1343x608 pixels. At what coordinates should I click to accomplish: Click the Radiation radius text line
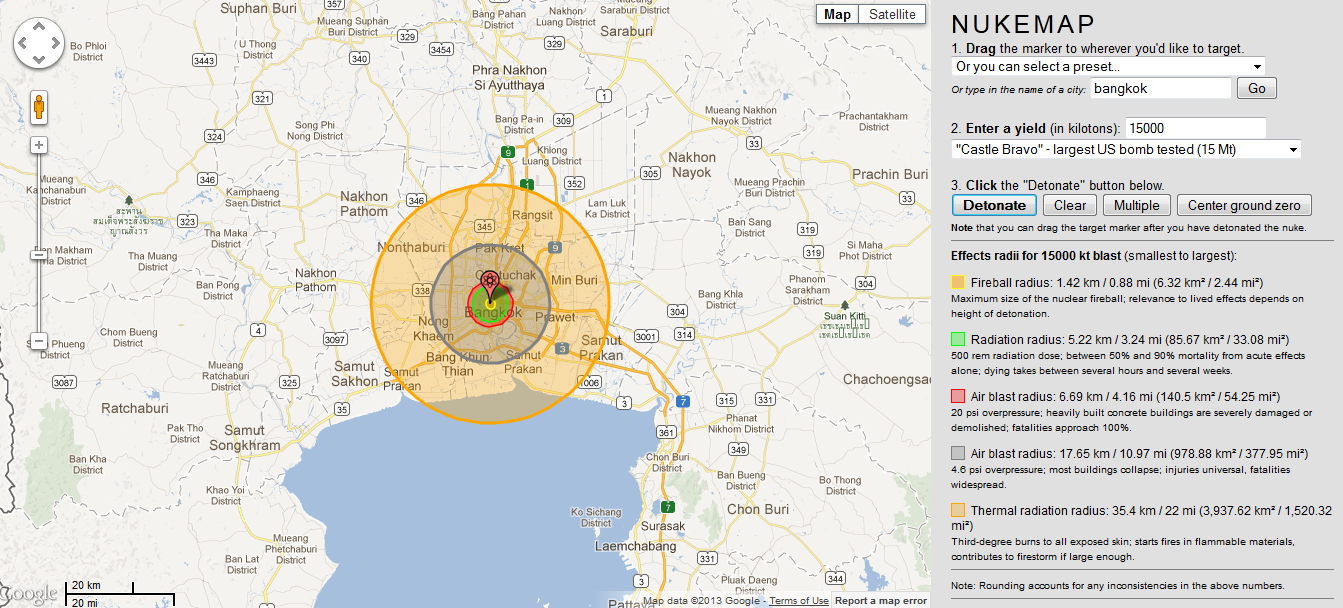coord(1130,340)
